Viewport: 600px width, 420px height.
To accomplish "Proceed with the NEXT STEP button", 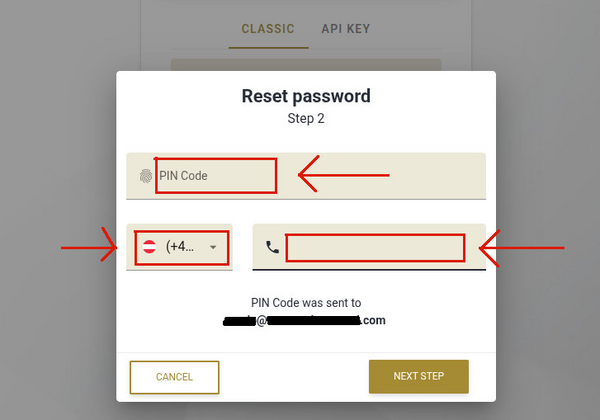I will (419, 376).
